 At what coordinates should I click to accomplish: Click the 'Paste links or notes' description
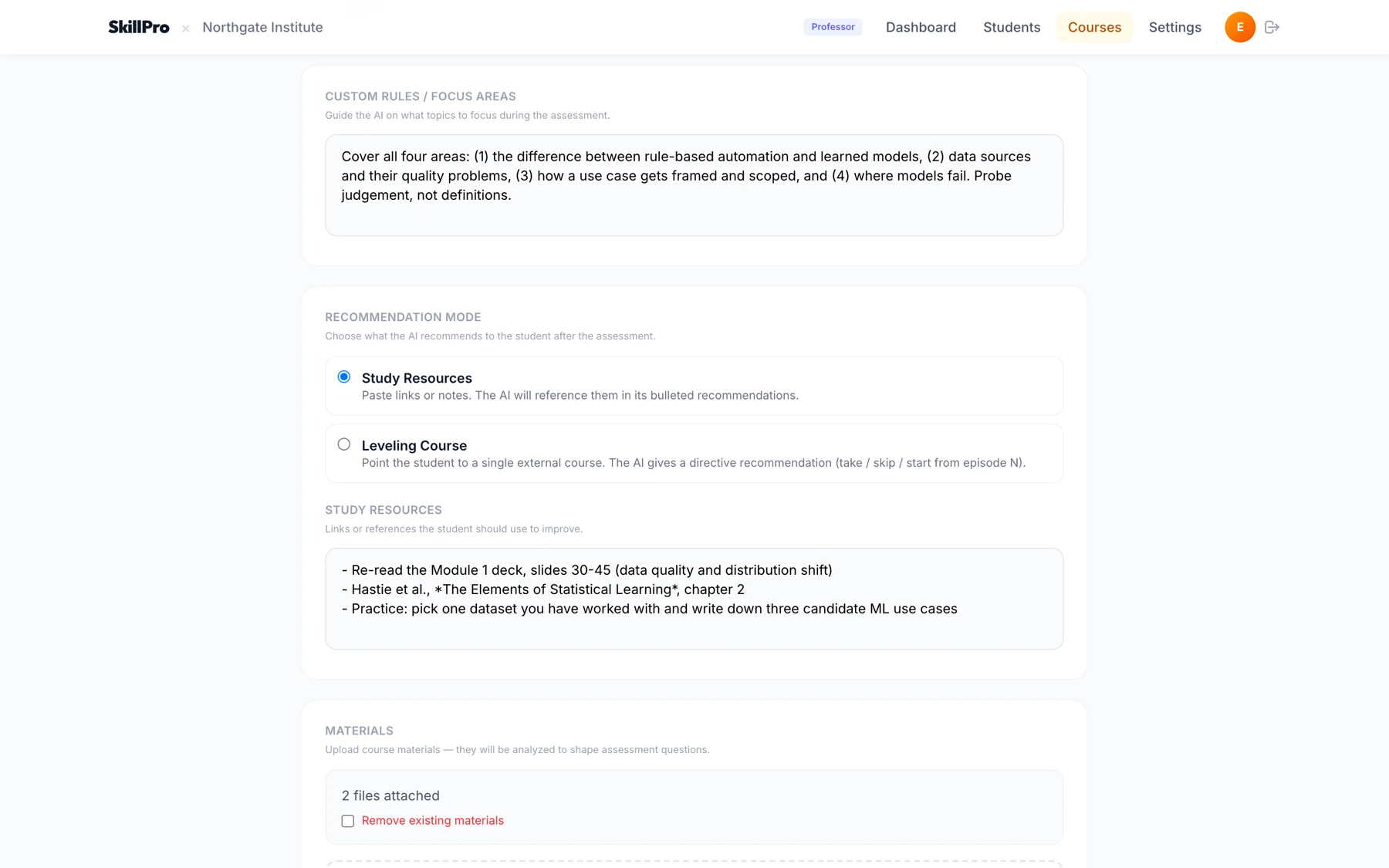(580, 395)
